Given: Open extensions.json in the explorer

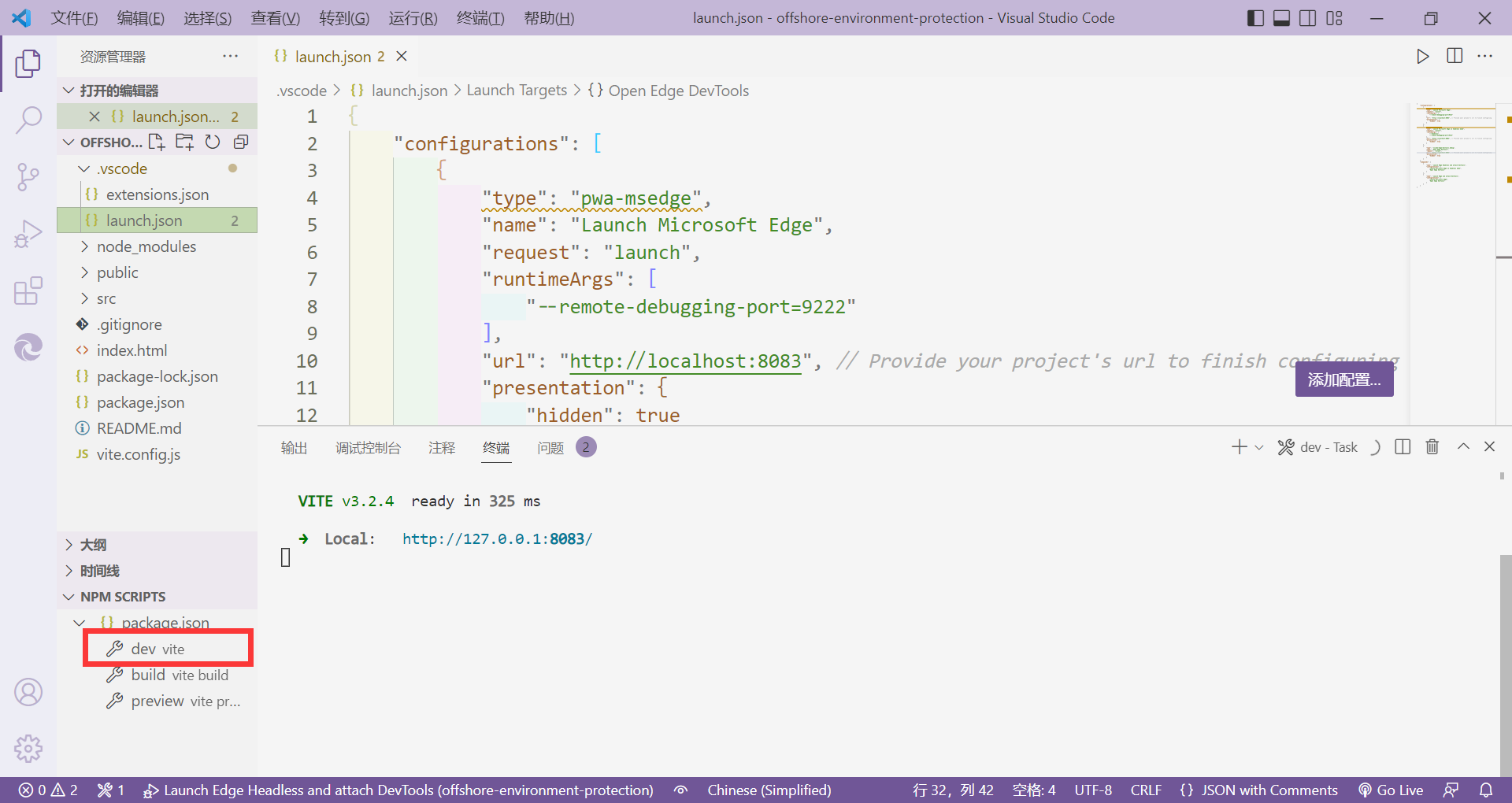Looking at the screenshot, I should tap(157, 194).
